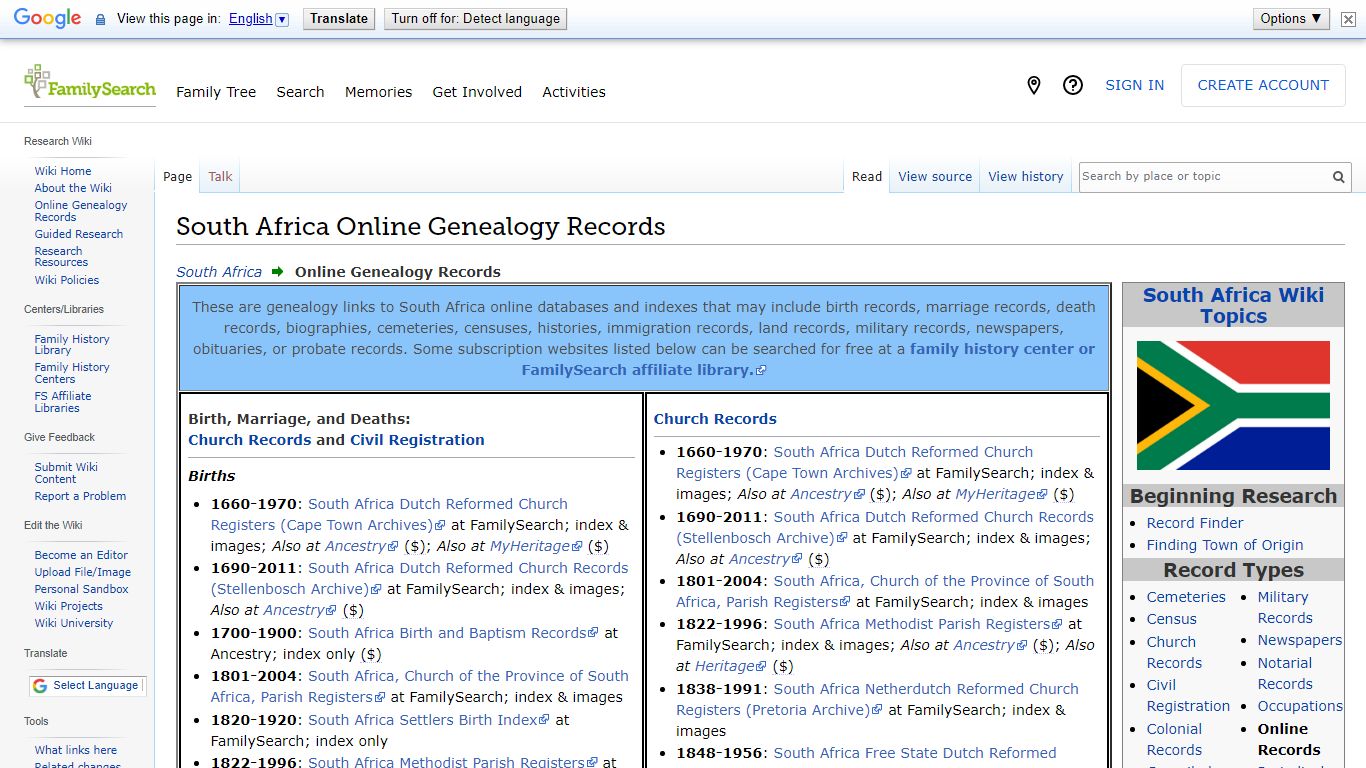Open Notarial Records link
This screenshot has height=768, width=1366.
click(x=1285, y=673)
